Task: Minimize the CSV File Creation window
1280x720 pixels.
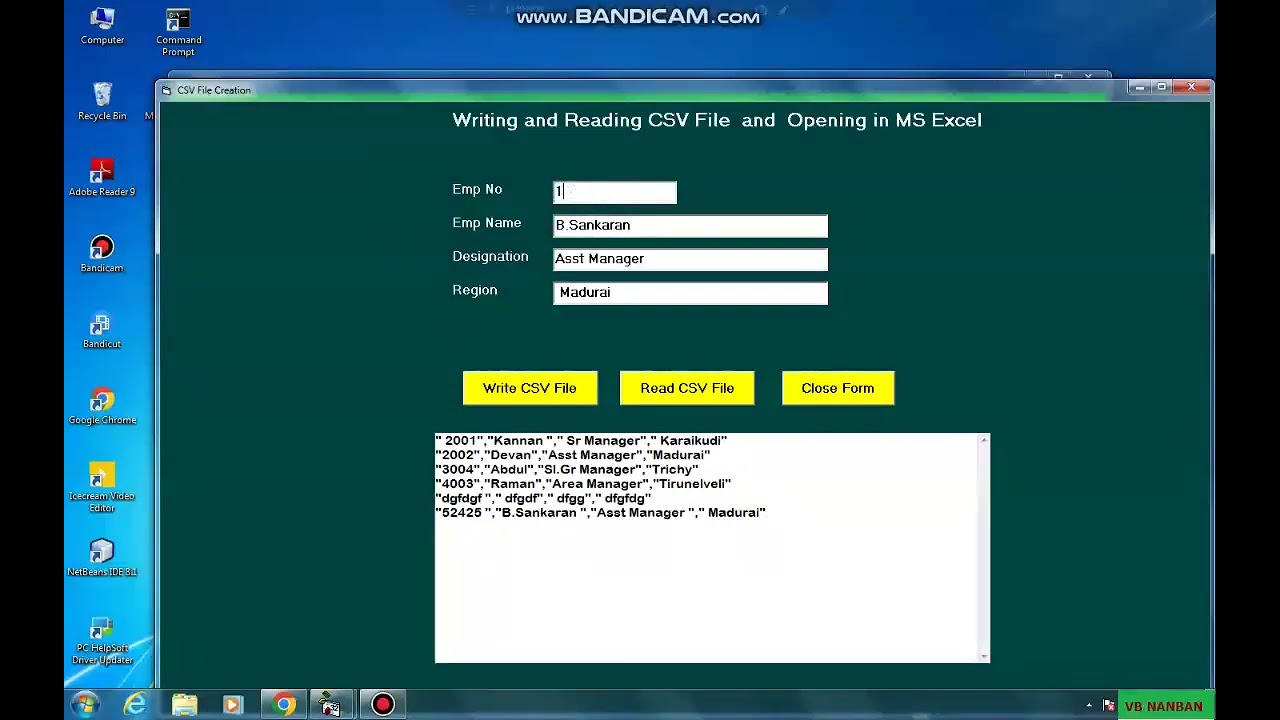Action: (x=1139, y=88)
